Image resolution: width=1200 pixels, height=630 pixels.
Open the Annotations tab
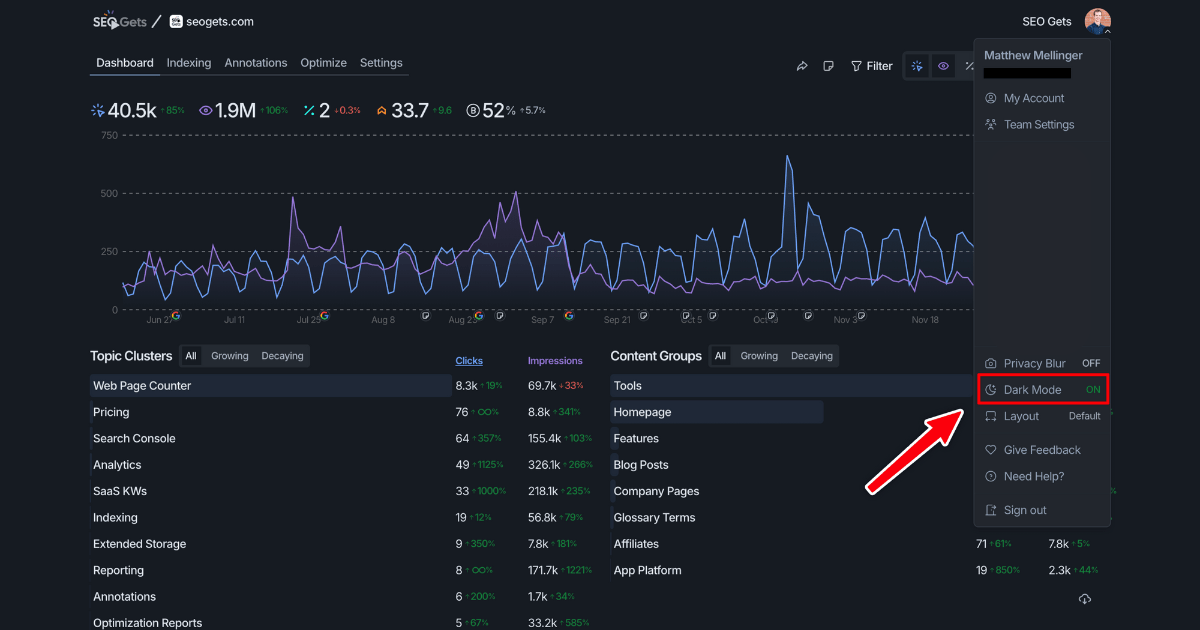coord(256,62)
